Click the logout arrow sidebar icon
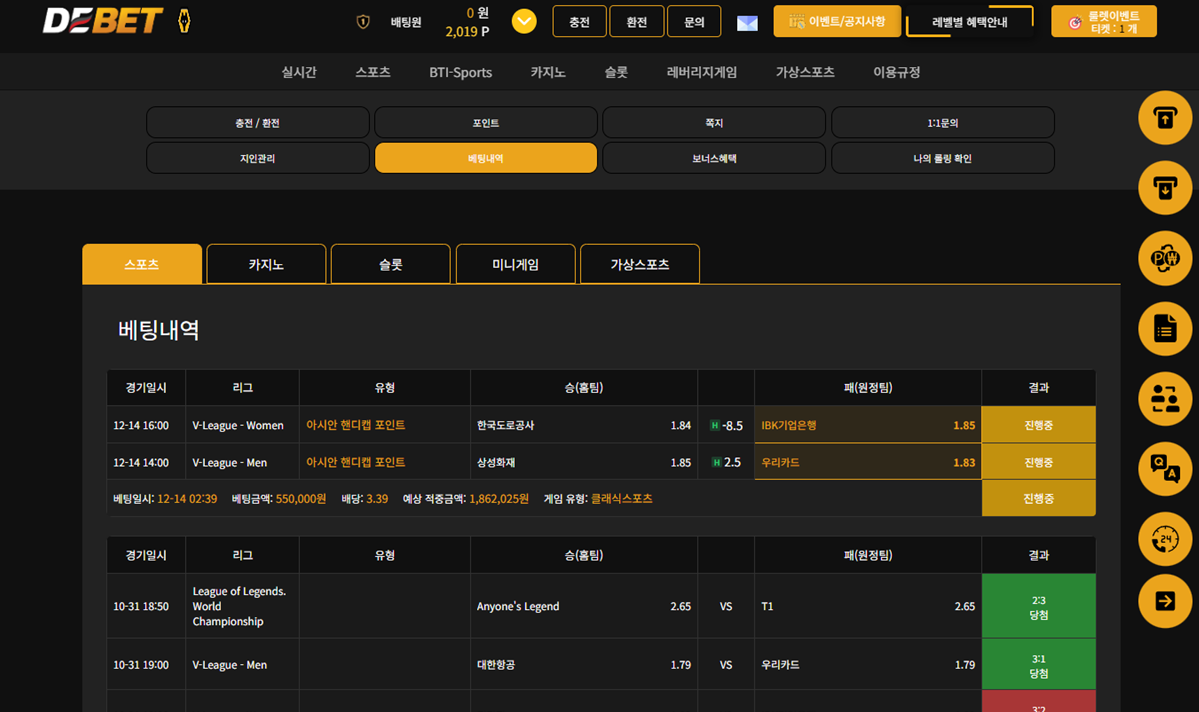Screen dimensions: 1199x712 [x=1165, y=601]
